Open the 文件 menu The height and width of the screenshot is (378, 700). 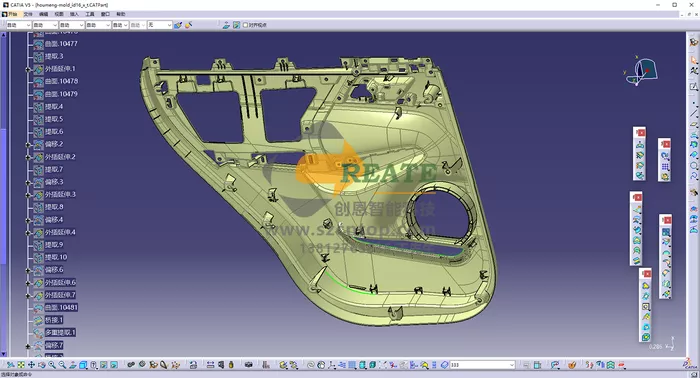point(28,14)
